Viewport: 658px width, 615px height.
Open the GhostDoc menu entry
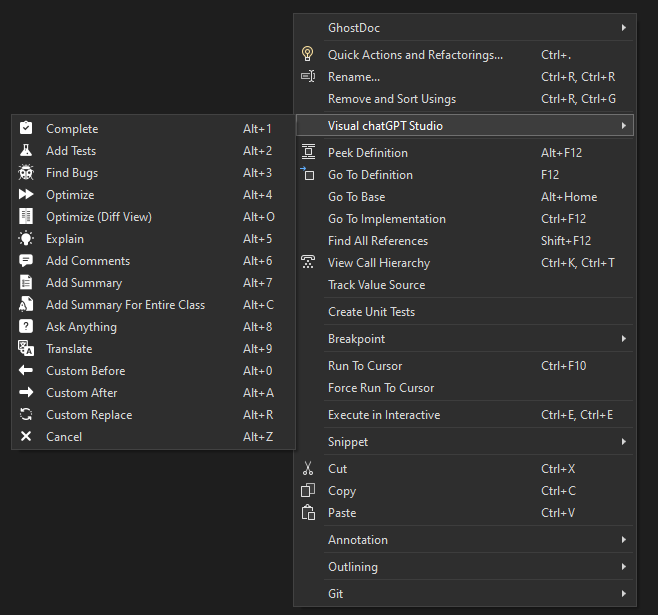[465, 28]
